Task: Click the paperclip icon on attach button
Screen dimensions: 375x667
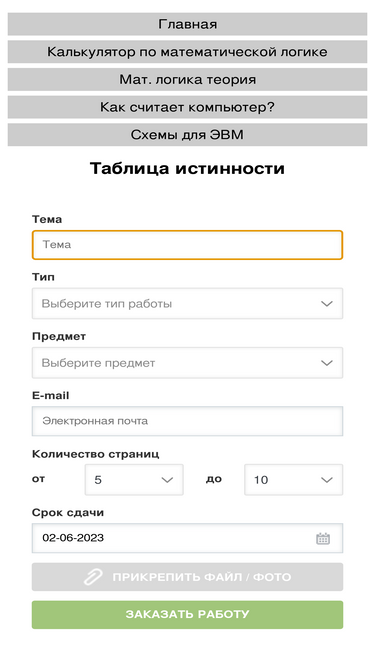Action: tap(93, 577)
